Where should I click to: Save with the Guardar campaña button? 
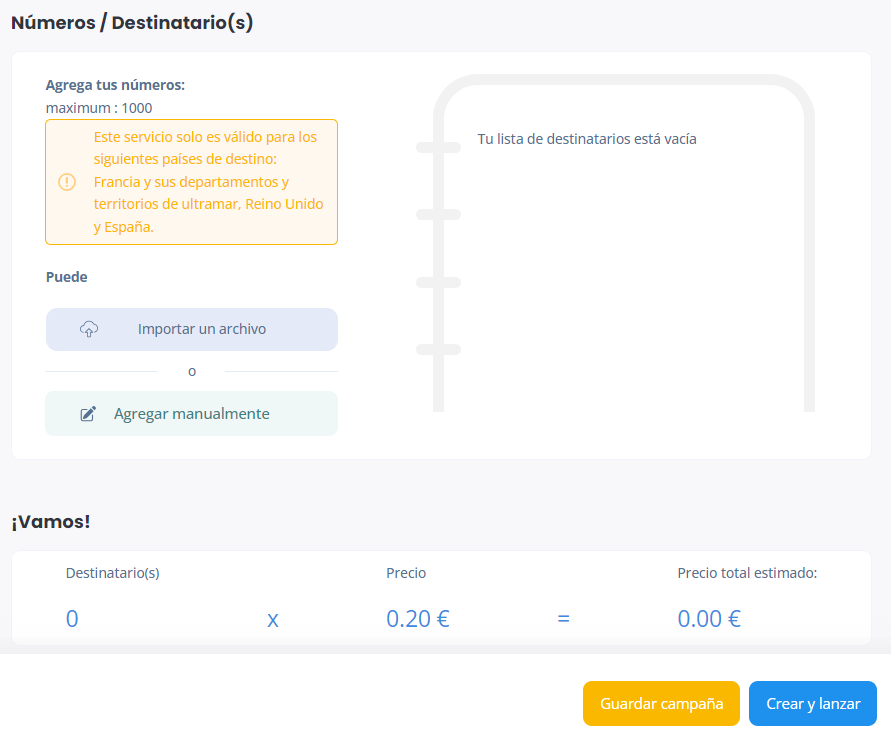pyautogui.click(x=661, y=704)
